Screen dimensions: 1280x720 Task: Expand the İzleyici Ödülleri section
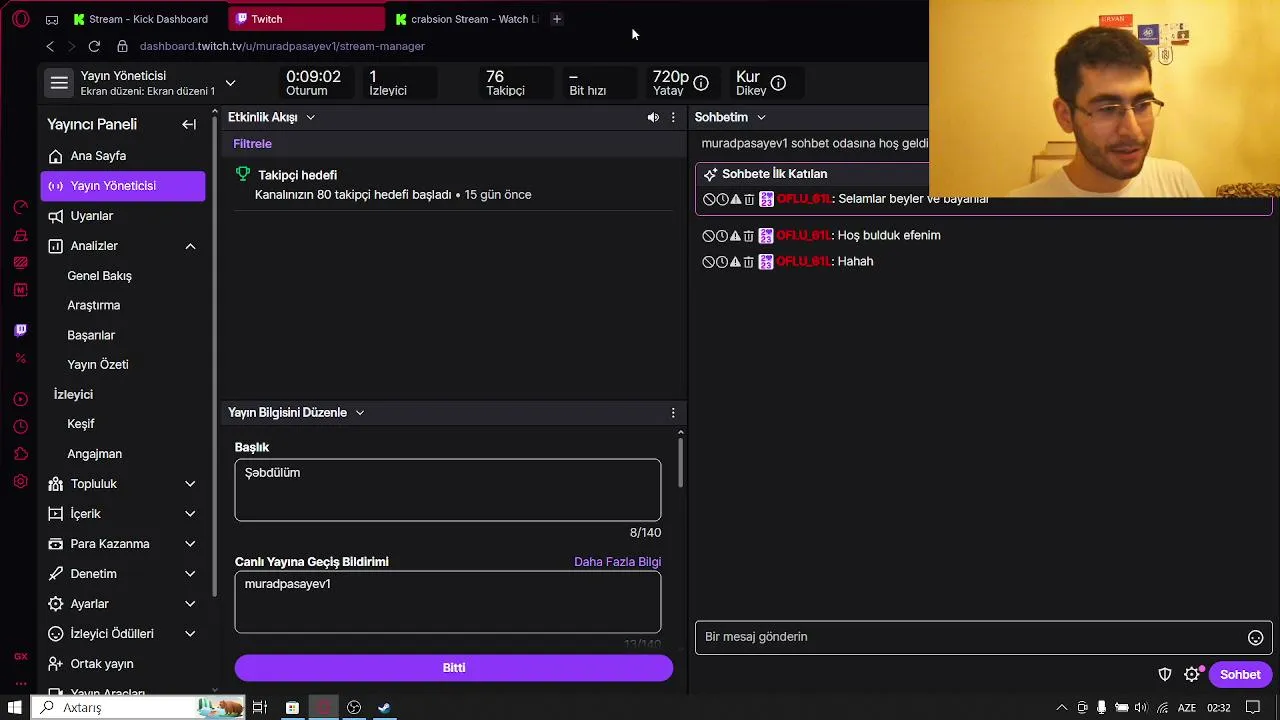tap(190, 634)
